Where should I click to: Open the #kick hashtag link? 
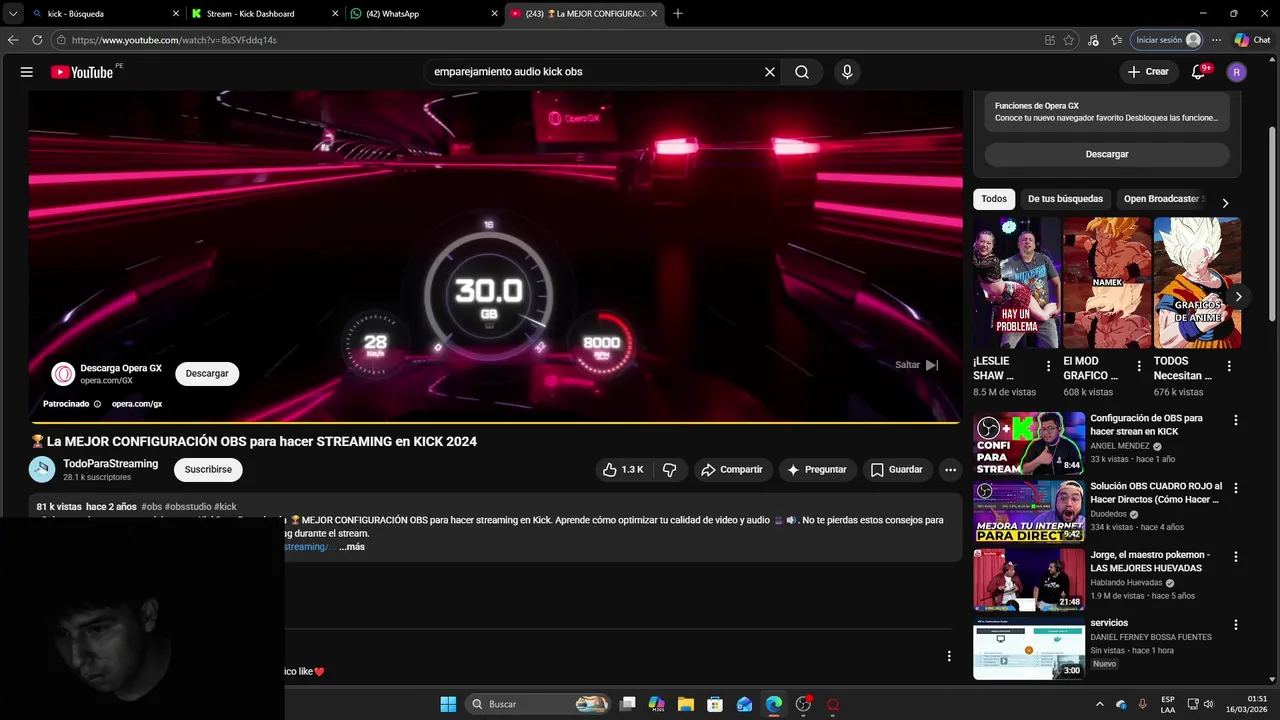coord(226,507)
